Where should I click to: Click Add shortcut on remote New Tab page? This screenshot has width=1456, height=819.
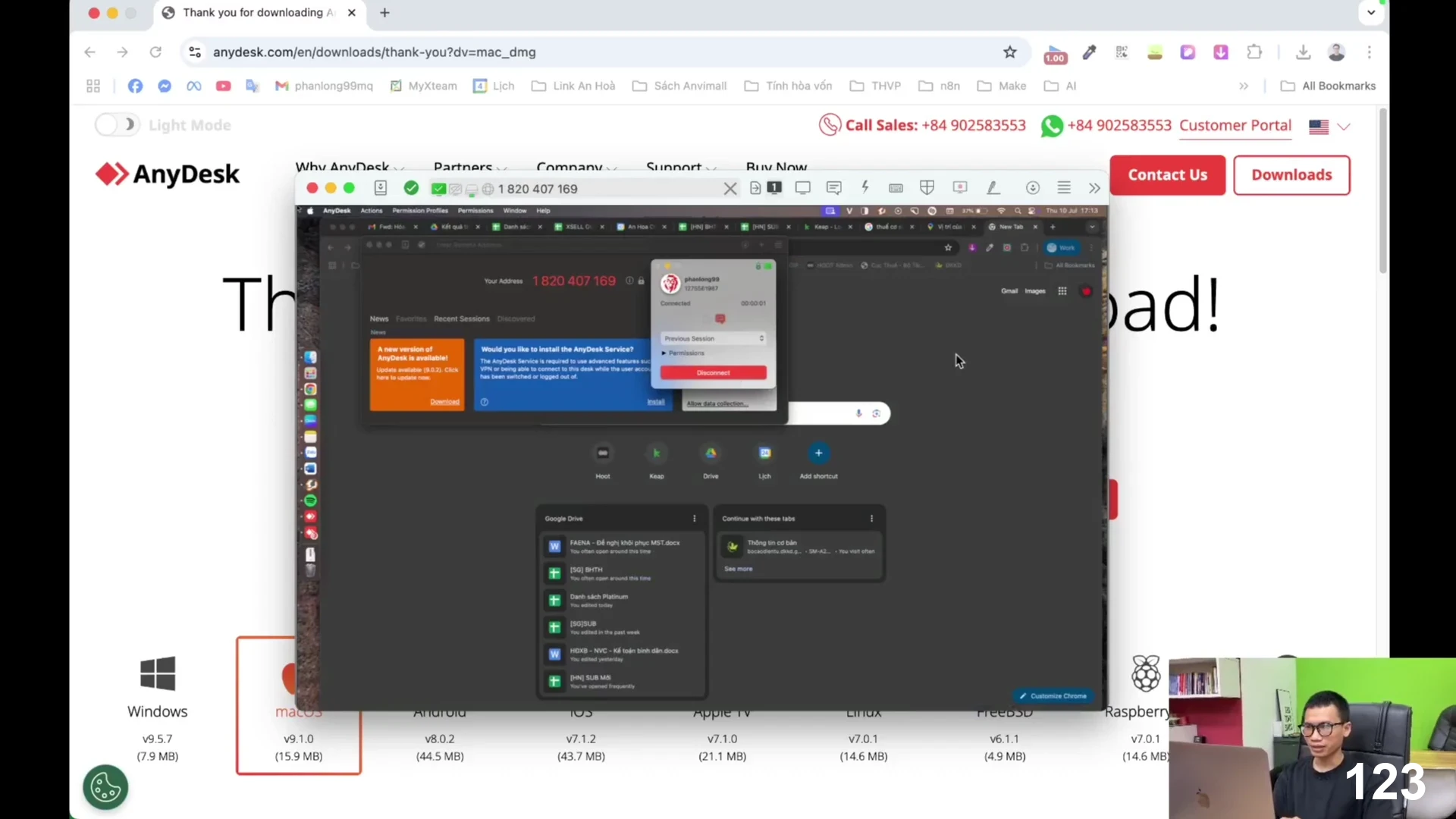pyautogui.click(x=818, y=461)
